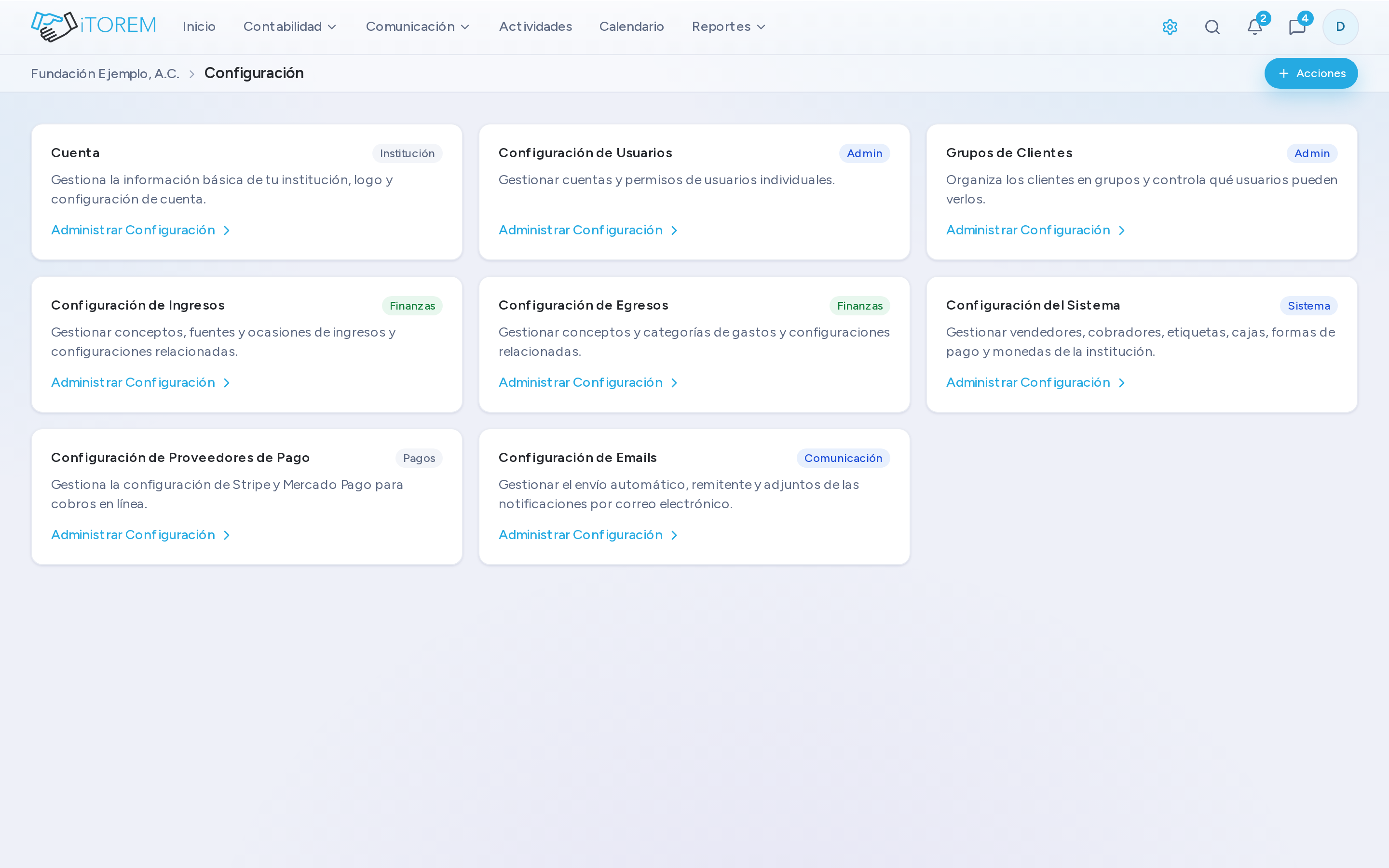Open Calendario in the navbar

tap(631, 27)
